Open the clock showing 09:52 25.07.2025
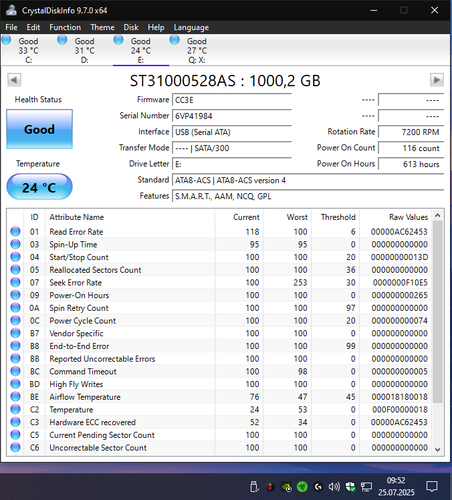The image size is (452, 500). 396,486
